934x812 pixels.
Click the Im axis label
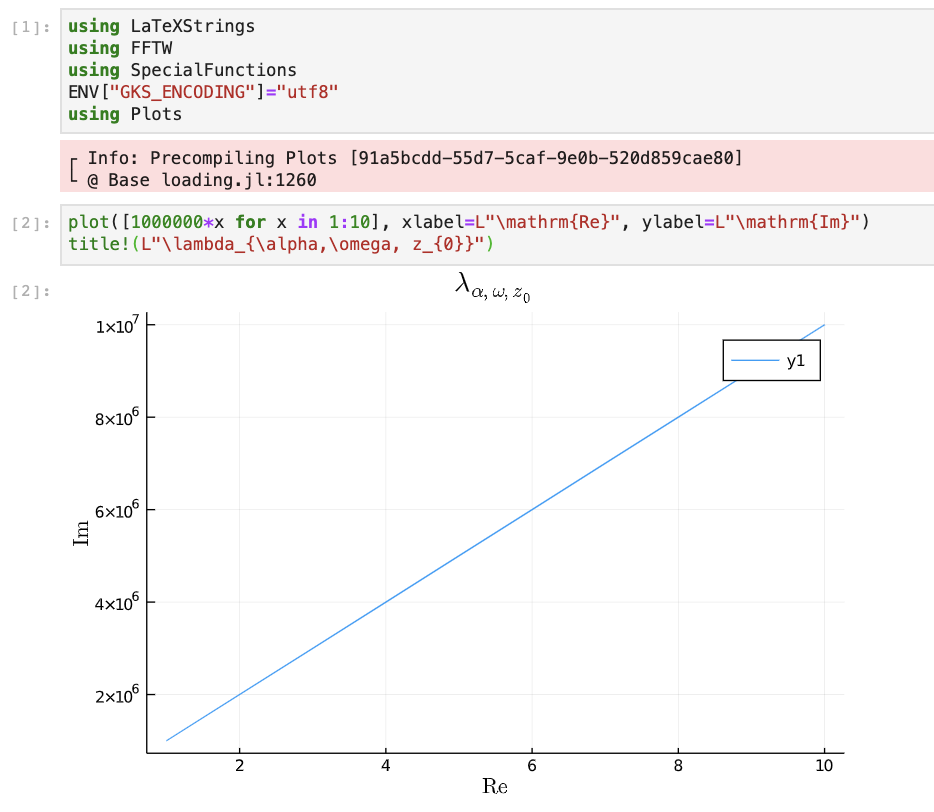click(82, 532)
